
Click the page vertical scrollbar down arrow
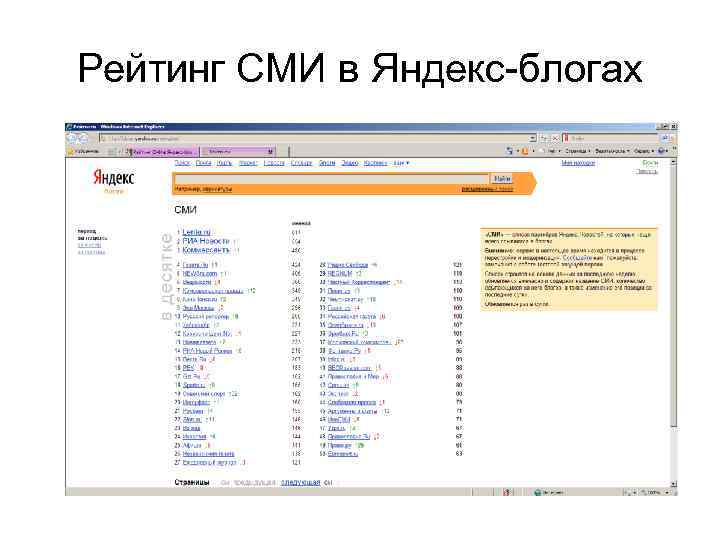(674, 484)
